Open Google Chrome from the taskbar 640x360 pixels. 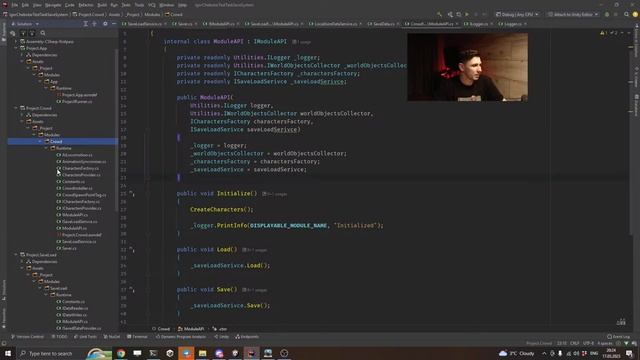[121, 353]
